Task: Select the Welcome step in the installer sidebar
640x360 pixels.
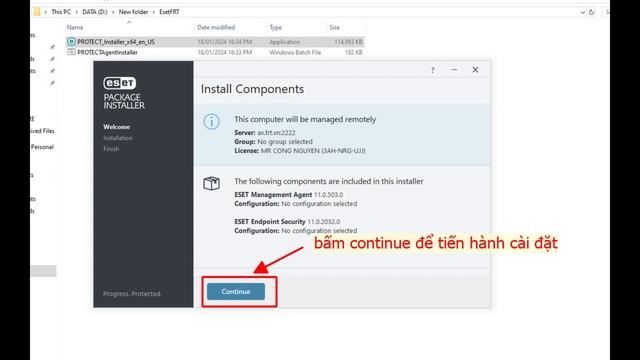Action: coord(117,127)
